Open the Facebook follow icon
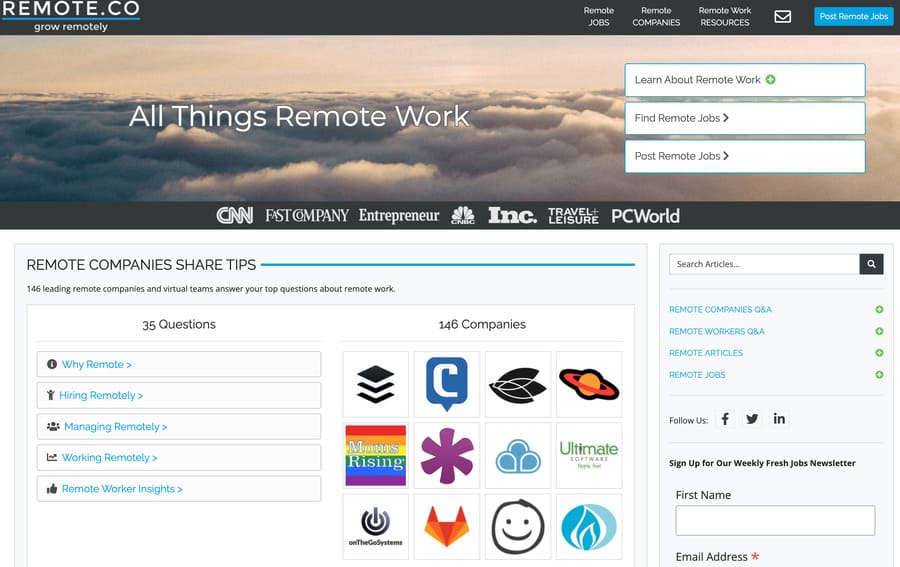This screenshot has width=900, height=567. [x=725, y=419]
